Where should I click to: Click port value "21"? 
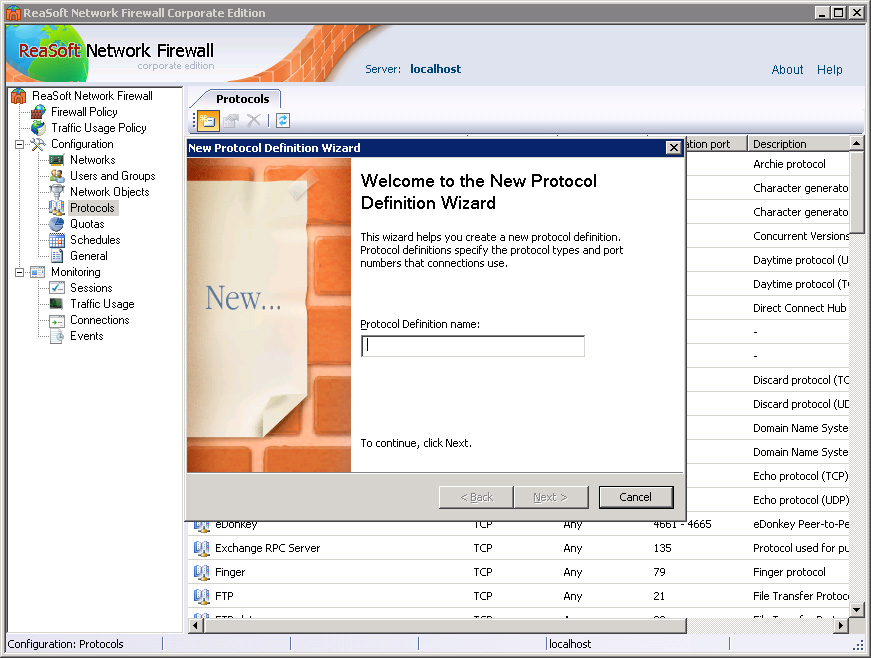[659, 596]
